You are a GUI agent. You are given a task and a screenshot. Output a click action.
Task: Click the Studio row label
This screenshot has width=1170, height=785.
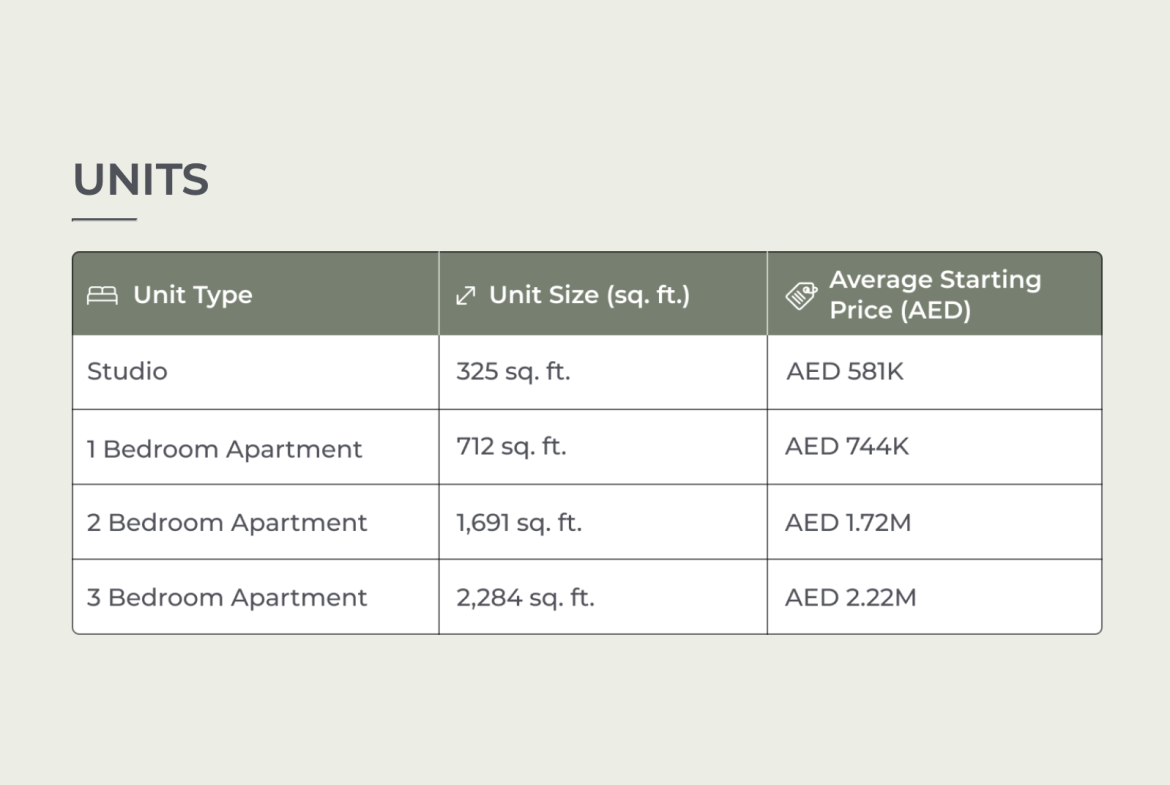click(127, 371)
